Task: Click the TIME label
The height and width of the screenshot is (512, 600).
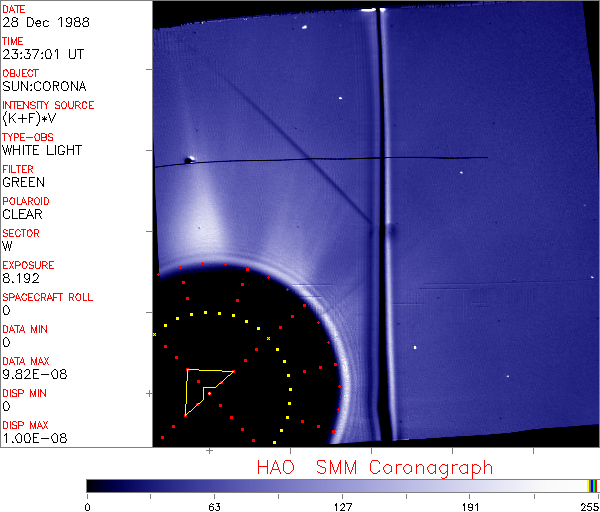Action: (13, 41)
